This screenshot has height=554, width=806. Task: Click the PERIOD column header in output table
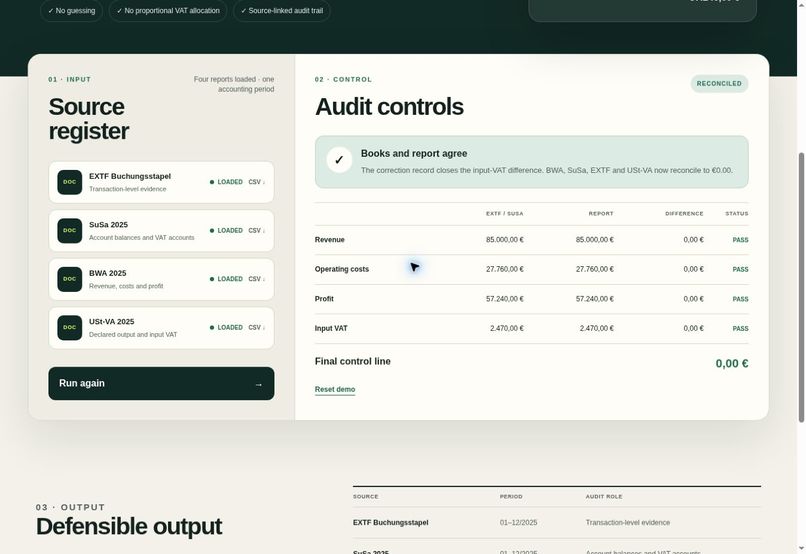(x=511, y=497)
